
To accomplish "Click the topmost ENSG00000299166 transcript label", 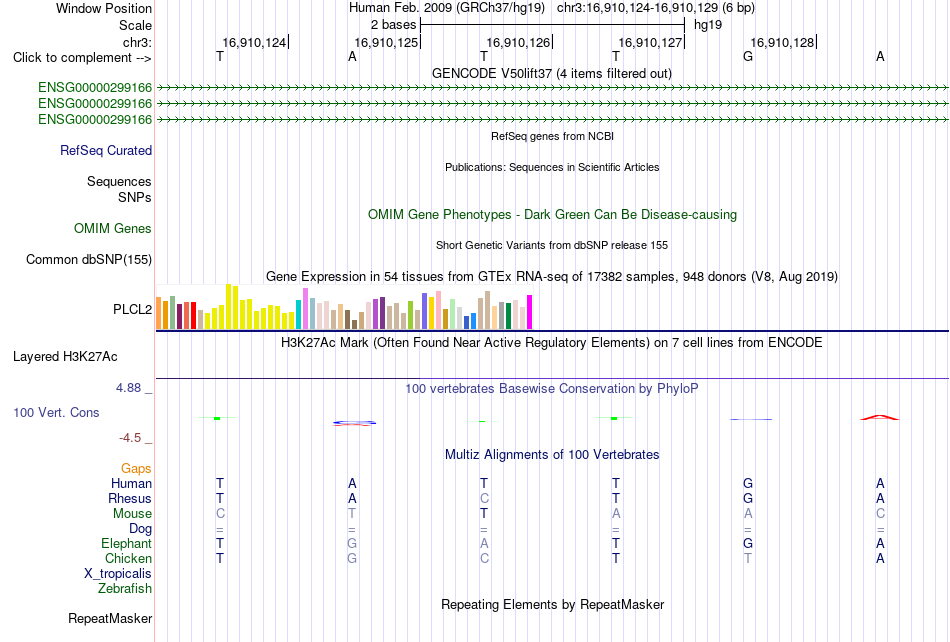I will pos(95,88).
